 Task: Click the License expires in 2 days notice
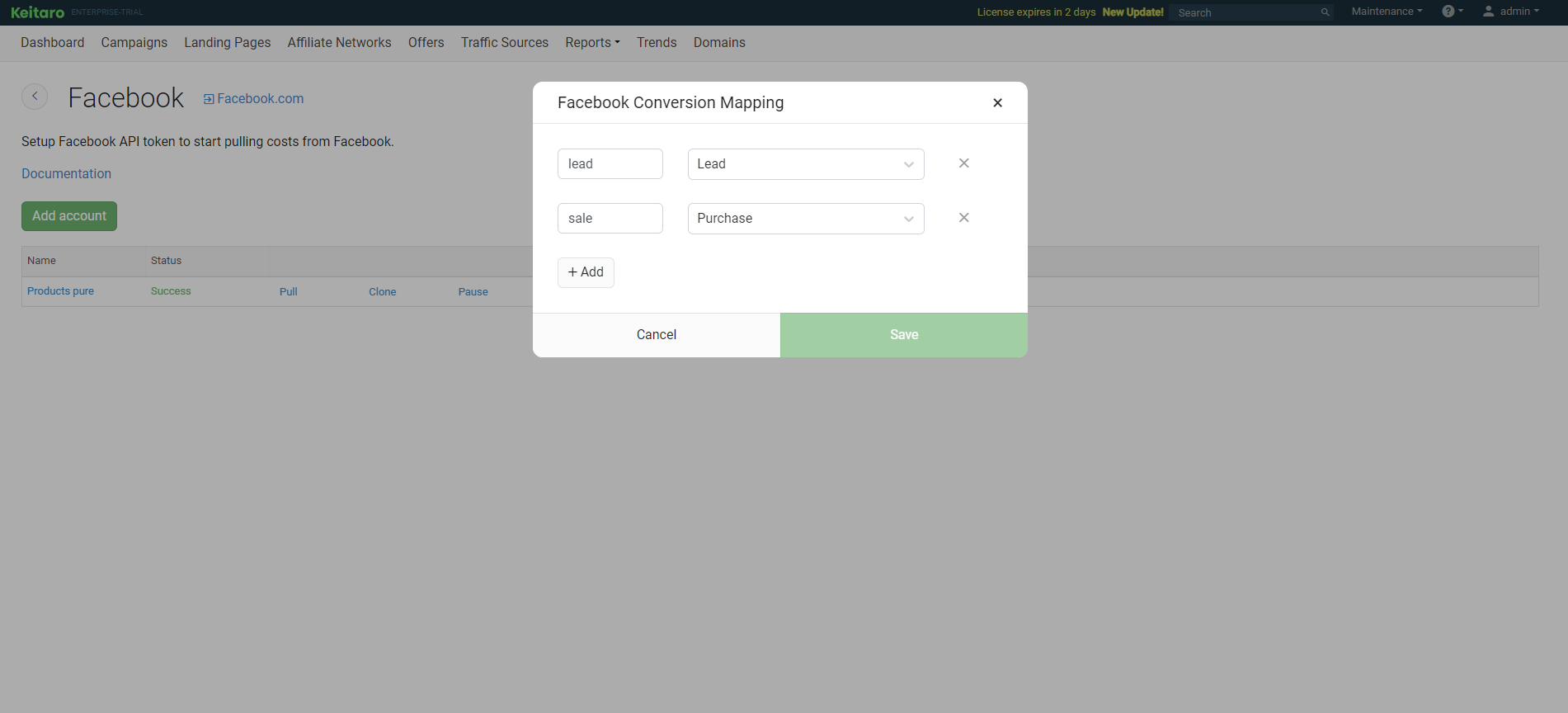[1037, 12]
